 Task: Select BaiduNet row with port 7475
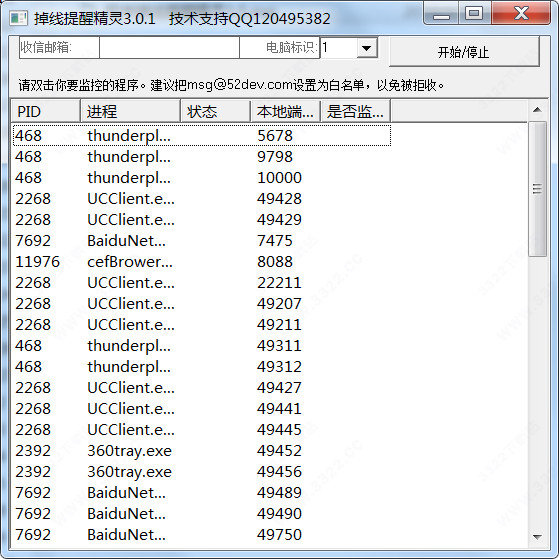202,241
